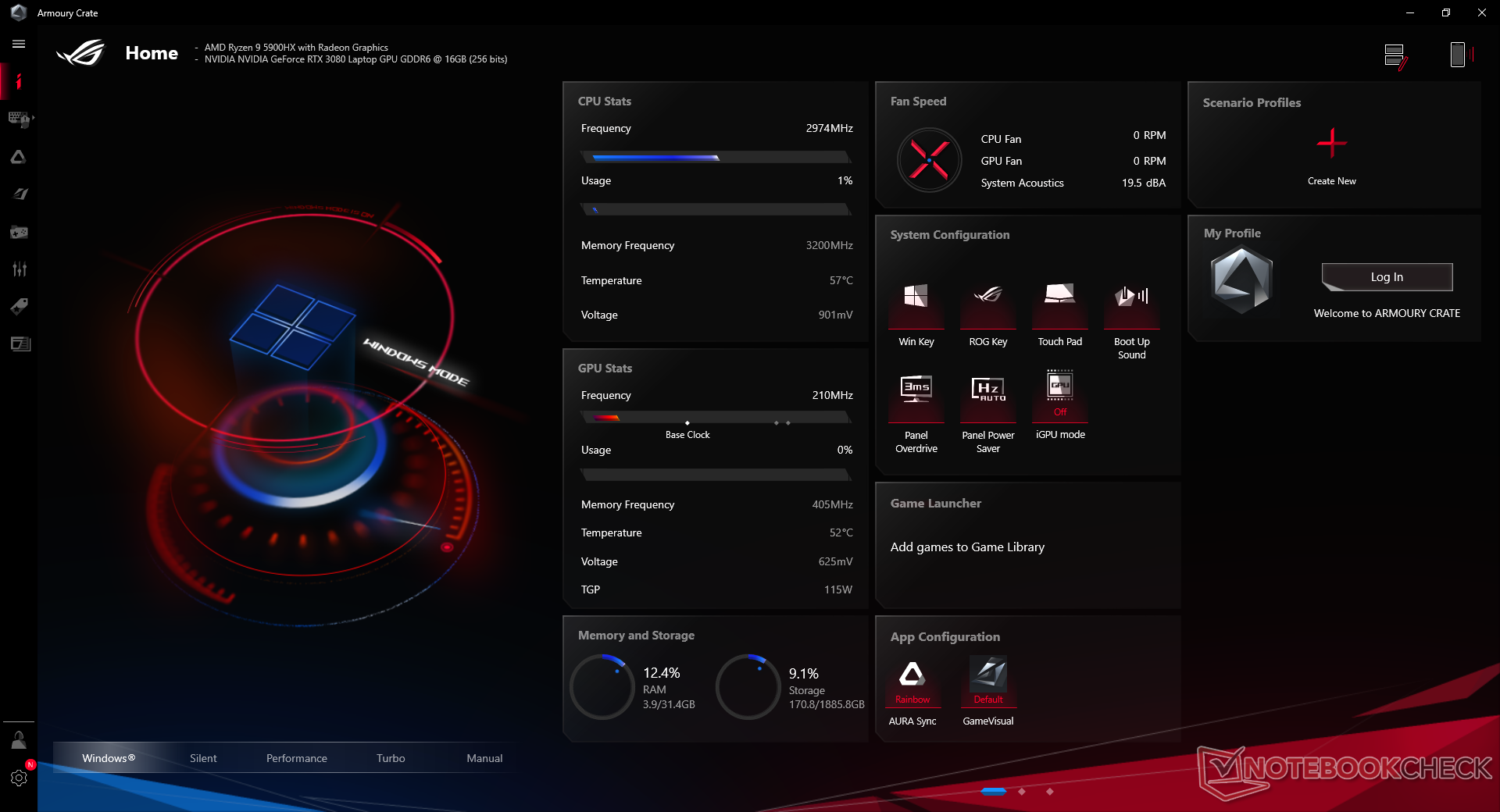
Task: Click the CPU Usage bar
Action: (716, 209)
